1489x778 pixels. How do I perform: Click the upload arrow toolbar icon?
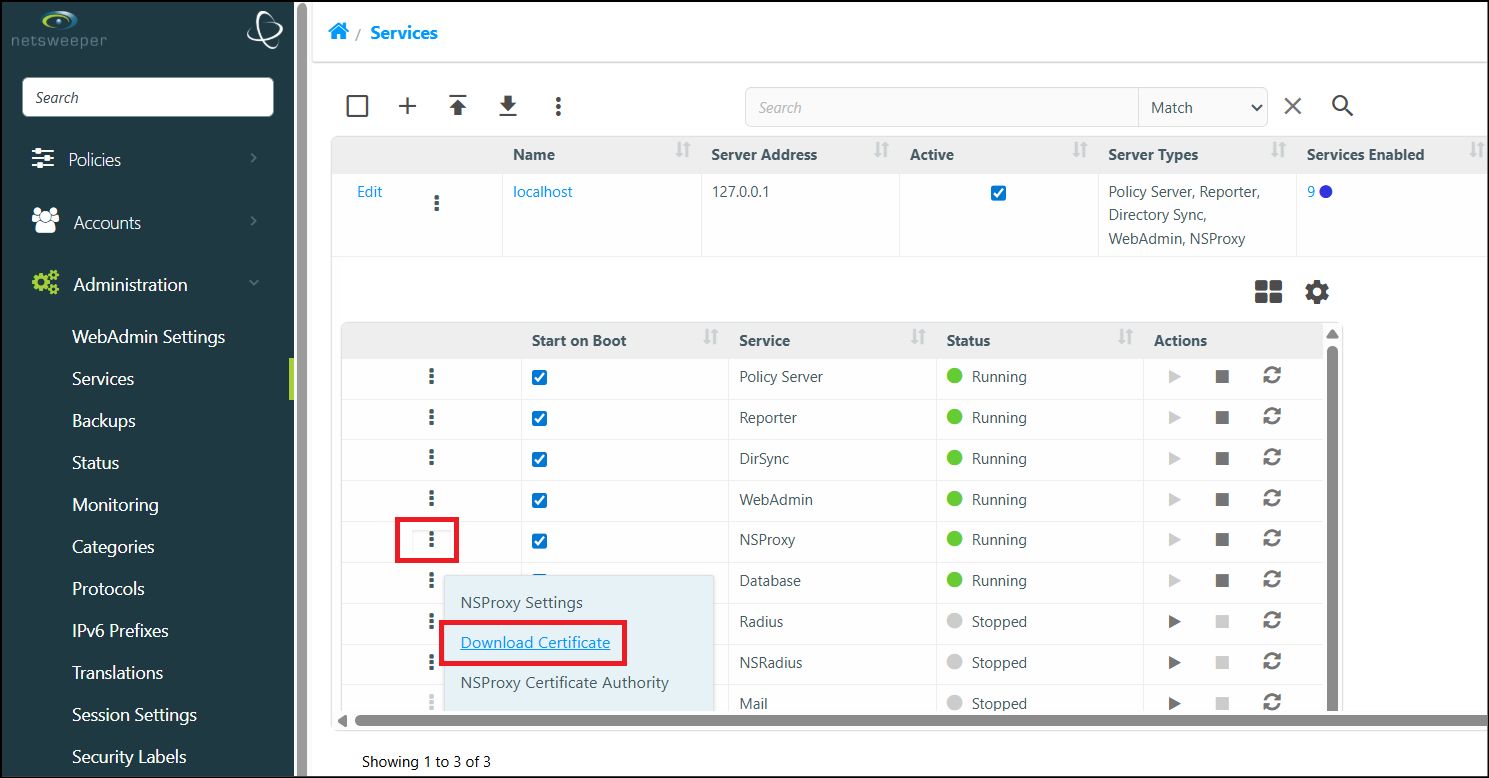coord(458,106)
